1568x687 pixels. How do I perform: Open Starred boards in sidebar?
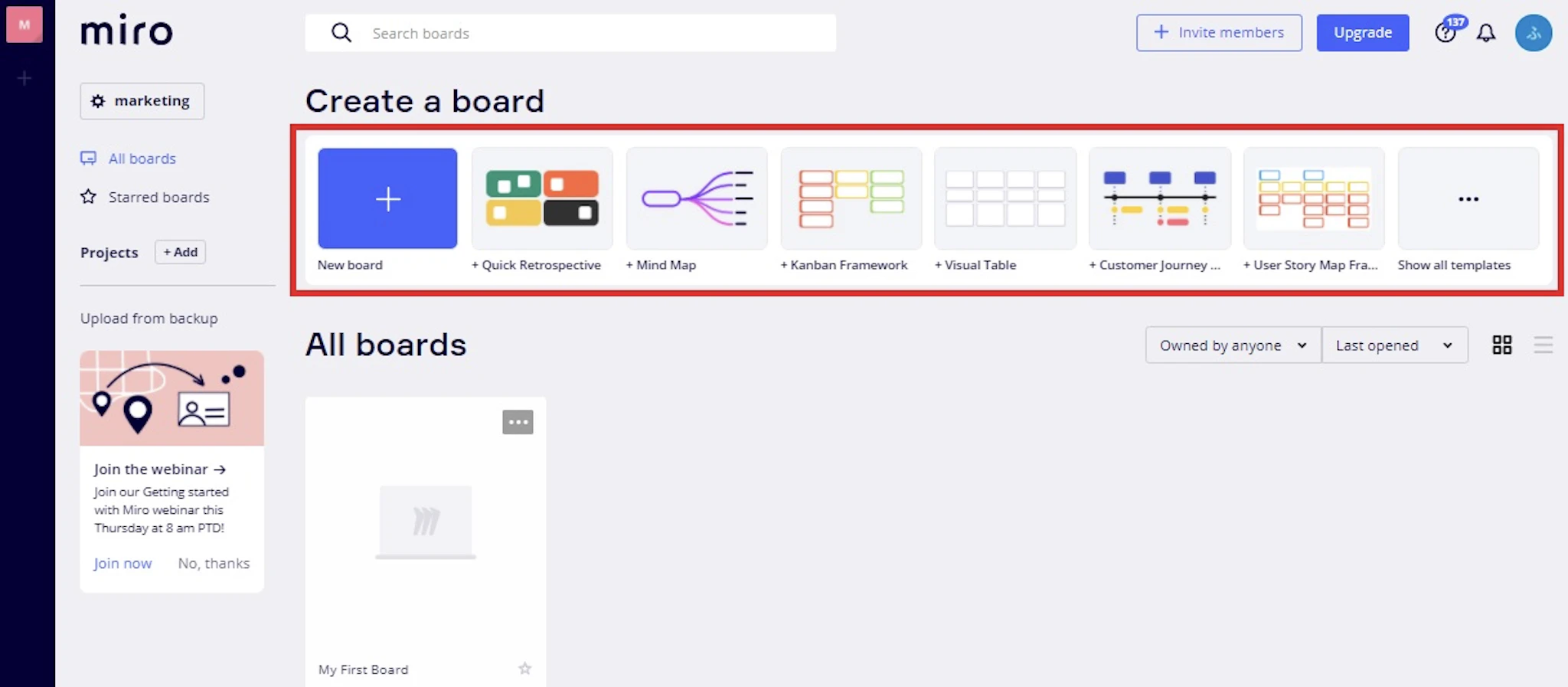158,198
